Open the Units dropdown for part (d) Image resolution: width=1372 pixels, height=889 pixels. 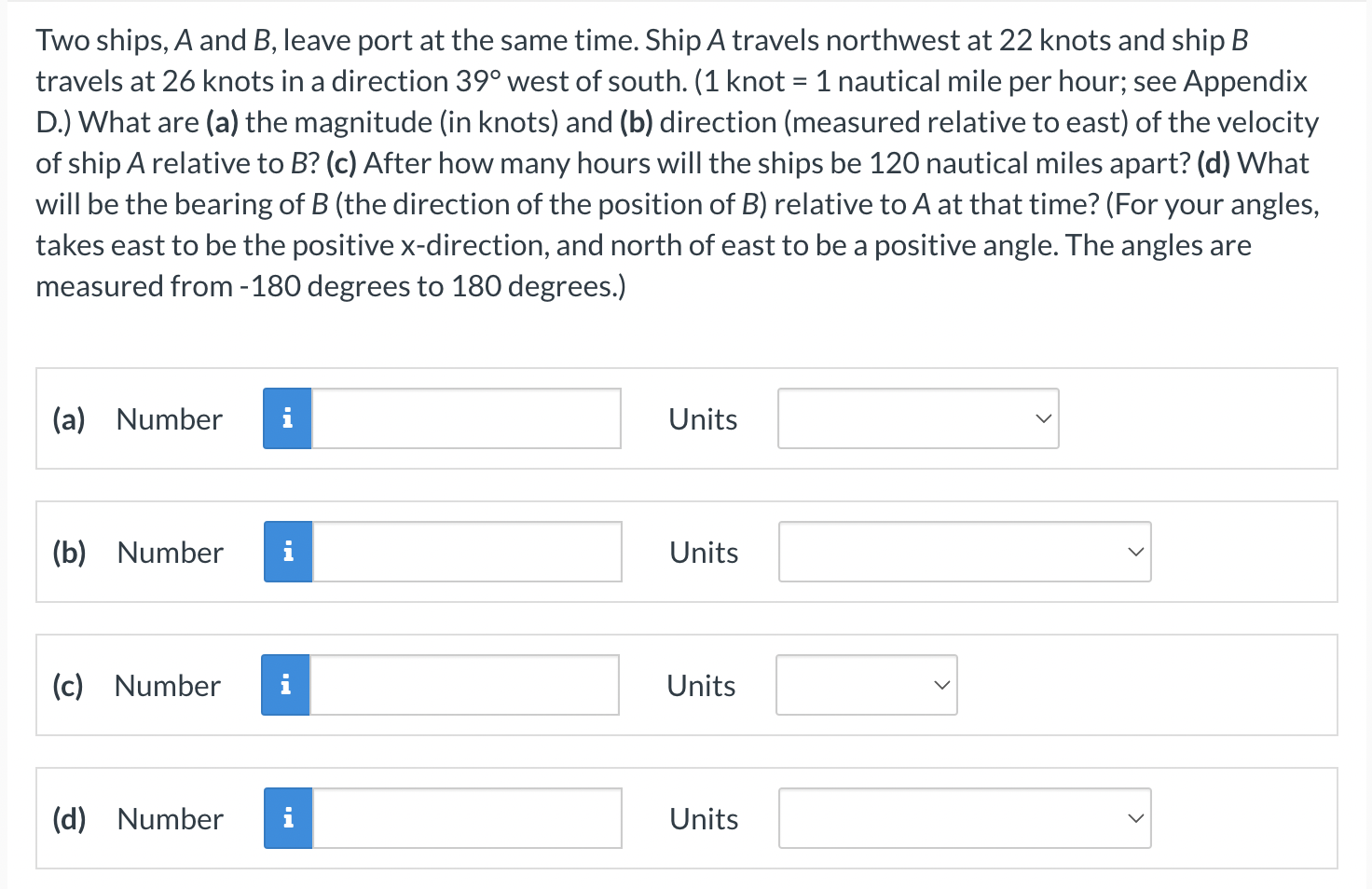(x=965, y=818)
